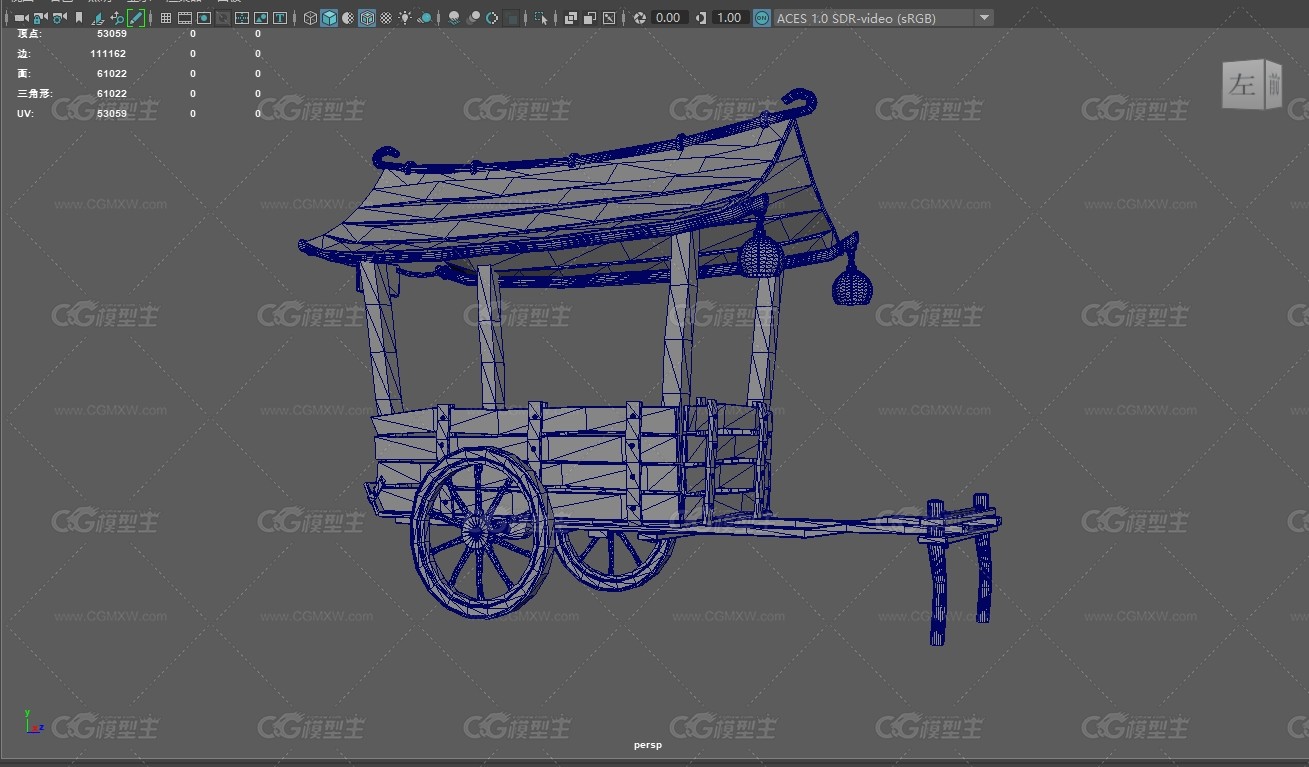The image size is (1309, 767).
Task: Toggle viewport Shadows icon
Action: 425,18
